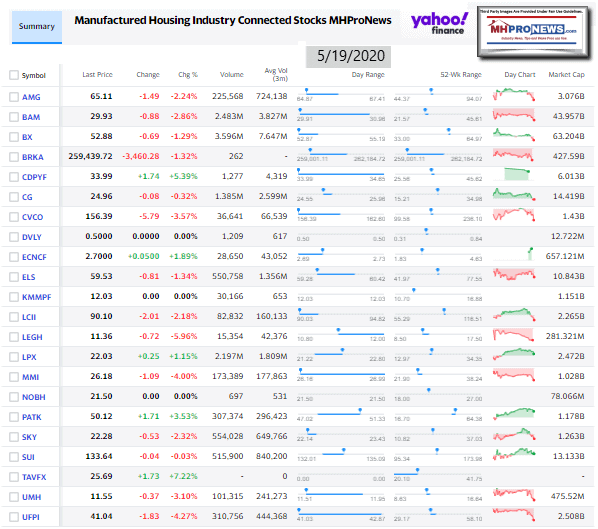Screen dimensions: 598x529
Task: Open the CVCO ticker link
Action: [x=32, y=217]
